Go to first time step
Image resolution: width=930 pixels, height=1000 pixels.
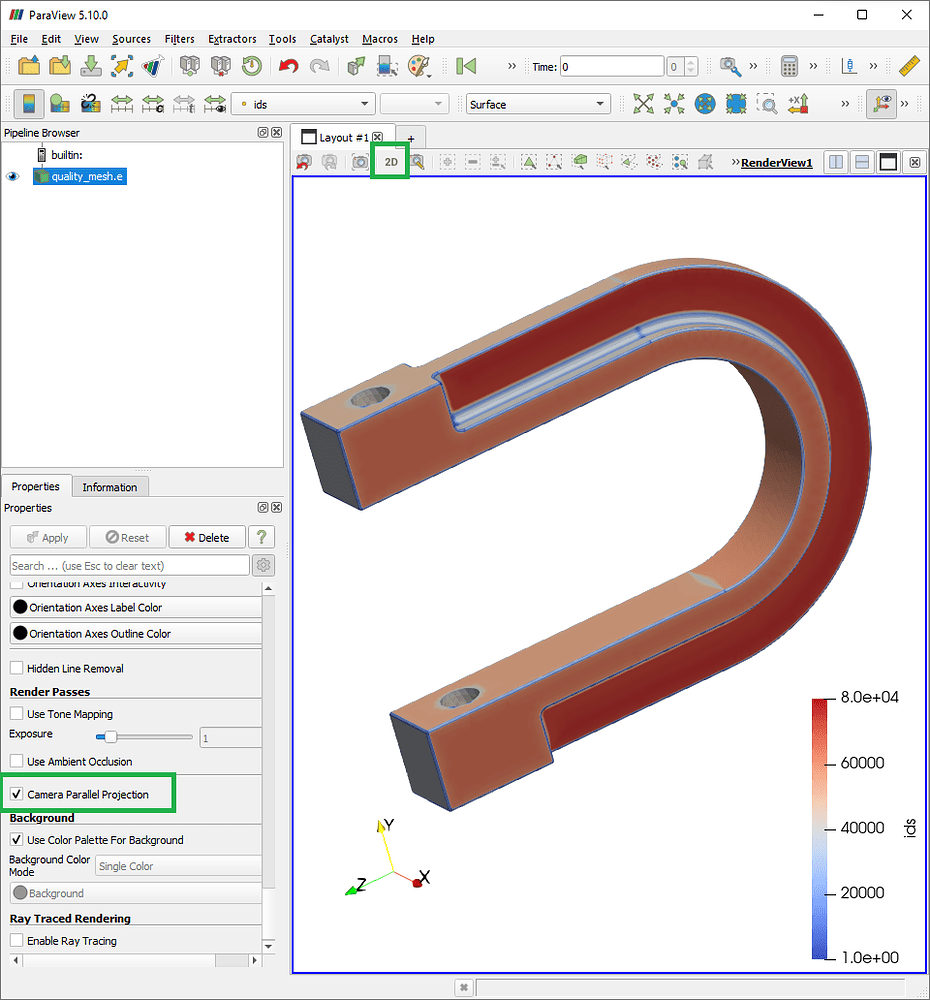(466, 66)
